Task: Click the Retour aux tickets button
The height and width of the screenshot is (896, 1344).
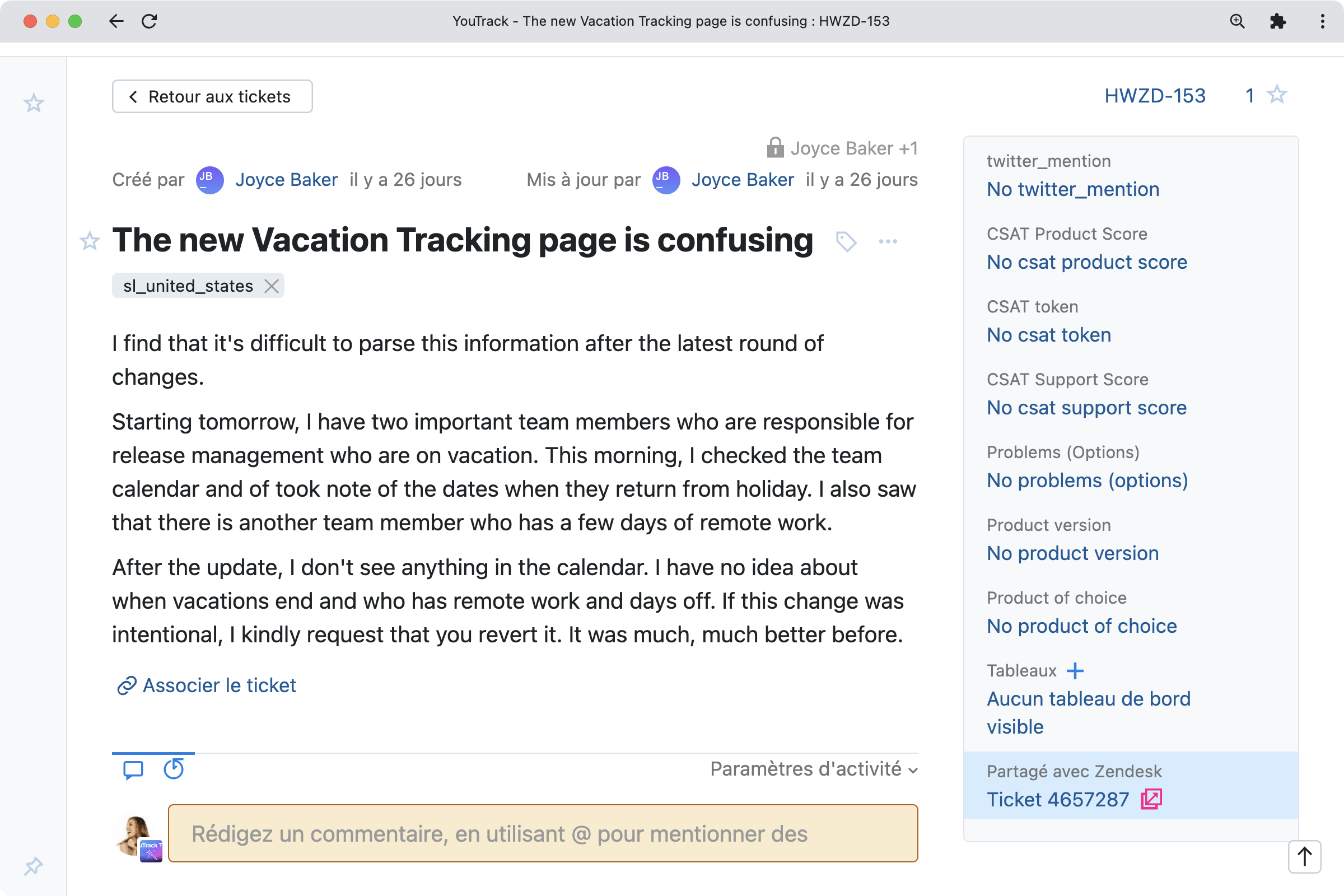Action: (x=212, y=96)
